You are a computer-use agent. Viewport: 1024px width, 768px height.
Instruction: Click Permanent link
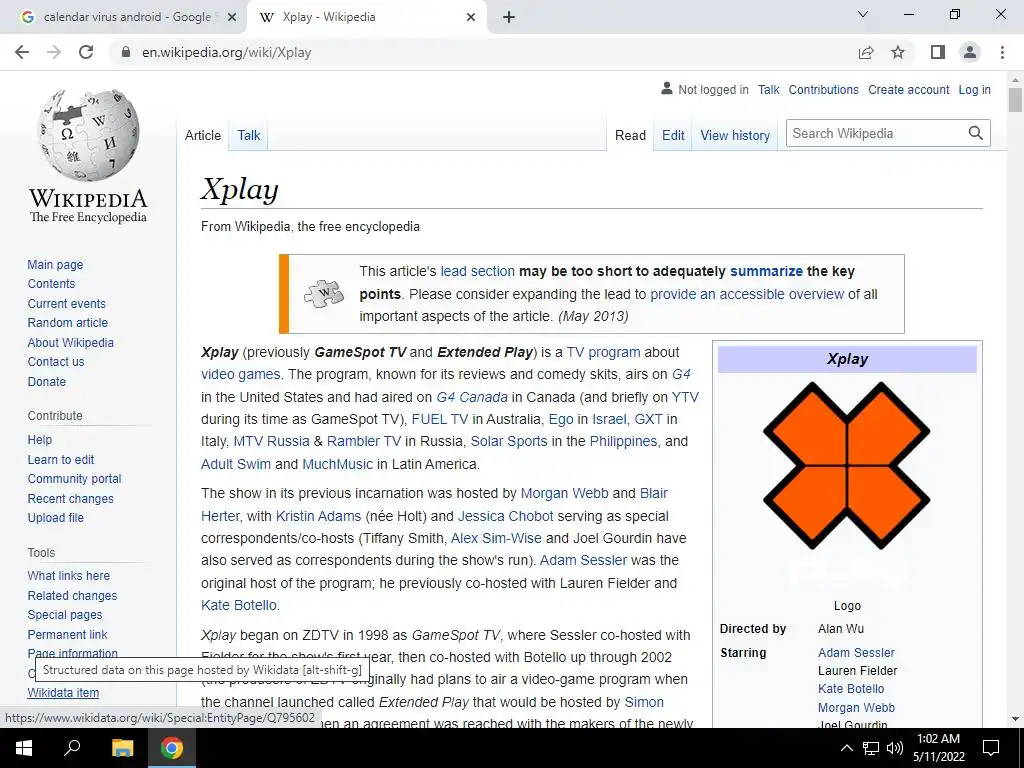pos(67,634)
